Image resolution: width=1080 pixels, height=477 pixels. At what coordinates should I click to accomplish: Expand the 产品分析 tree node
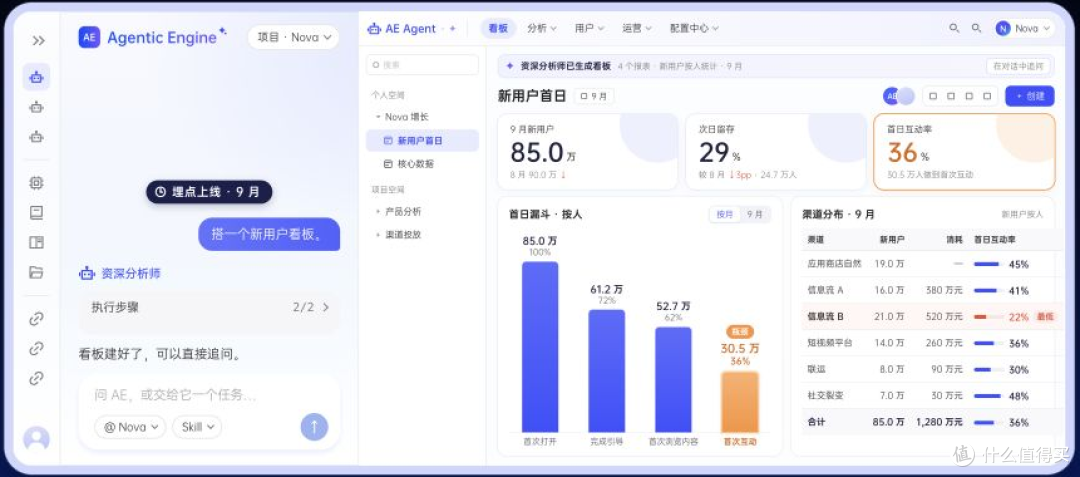tap(378, 211)
